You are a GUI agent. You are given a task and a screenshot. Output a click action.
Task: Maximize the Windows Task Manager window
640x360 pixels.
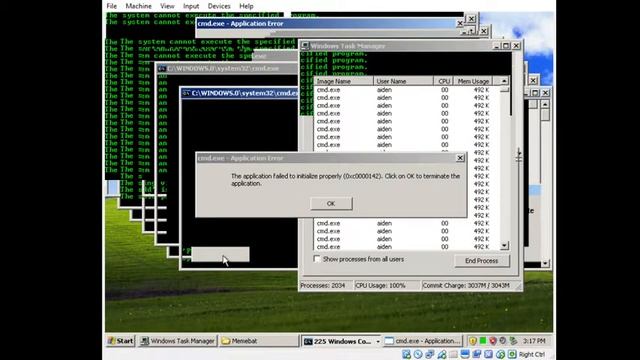pos(506,46)
